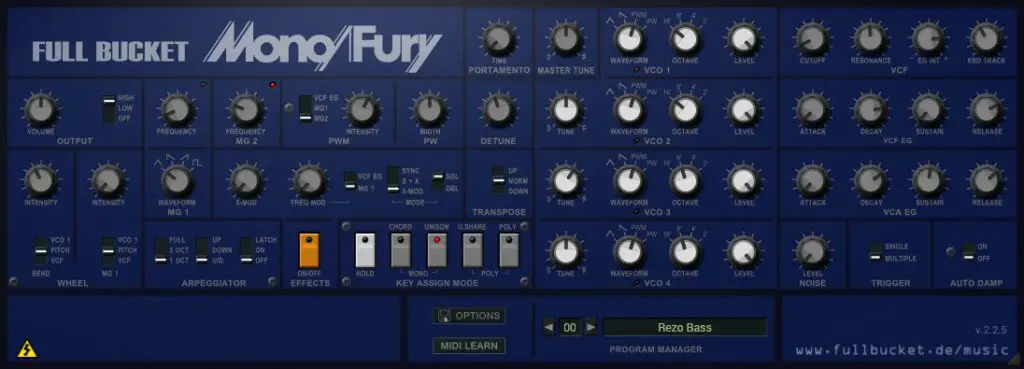Image resolution: width=1024 pixels, height=369 pixels.
Task: Click the yellow lightning warning icon
Action: pyautogui.click(x=27, y=349)
